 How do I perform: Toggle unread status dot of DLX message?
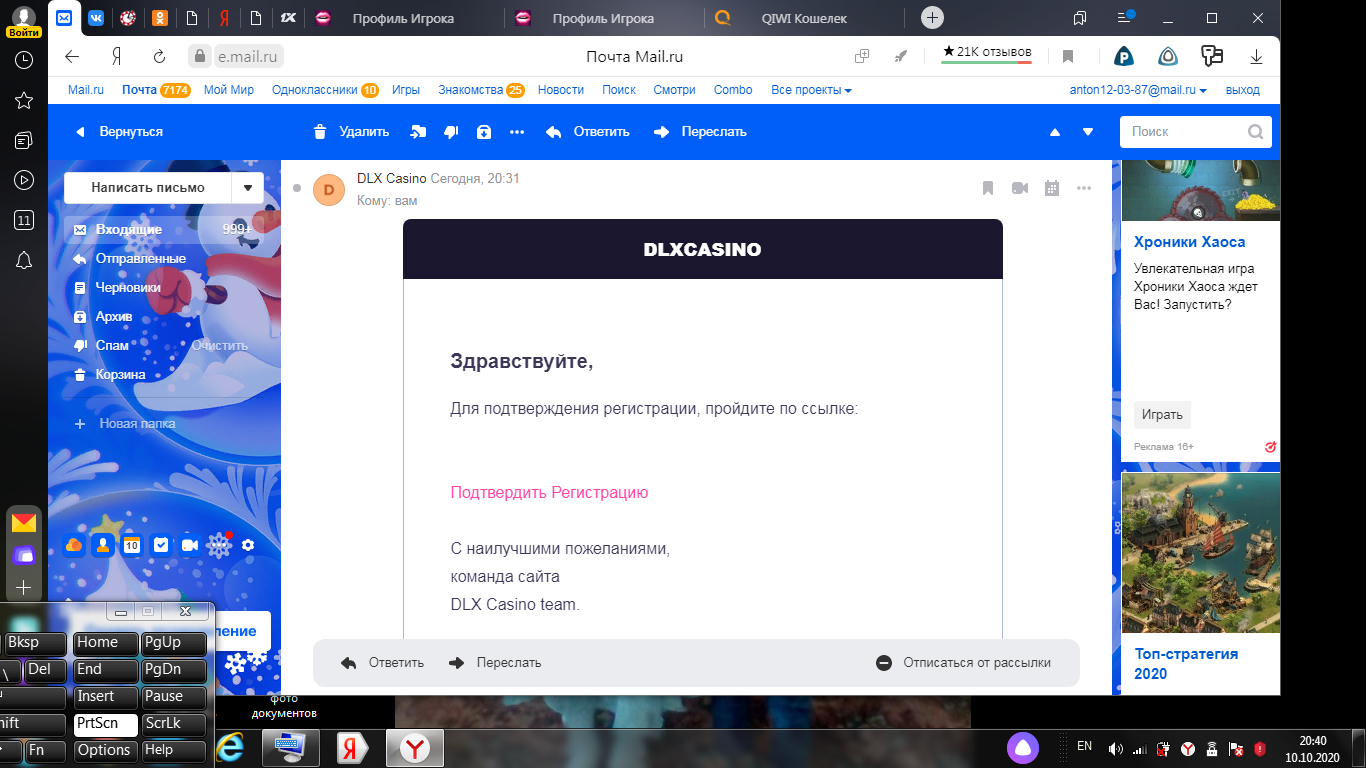(x=297, y=188)
